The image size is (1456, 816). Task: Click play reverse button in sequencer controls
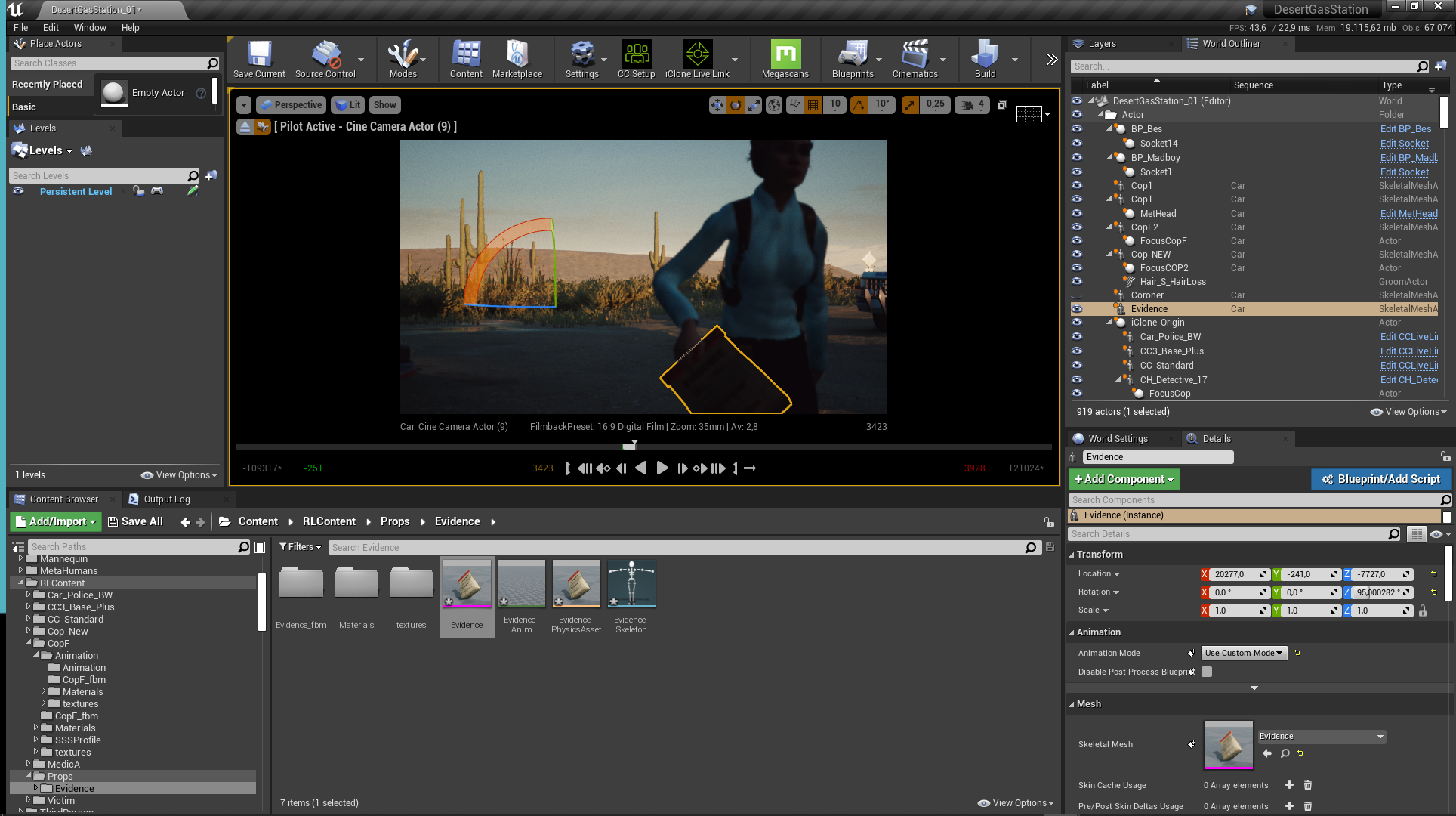pos(640,468)
